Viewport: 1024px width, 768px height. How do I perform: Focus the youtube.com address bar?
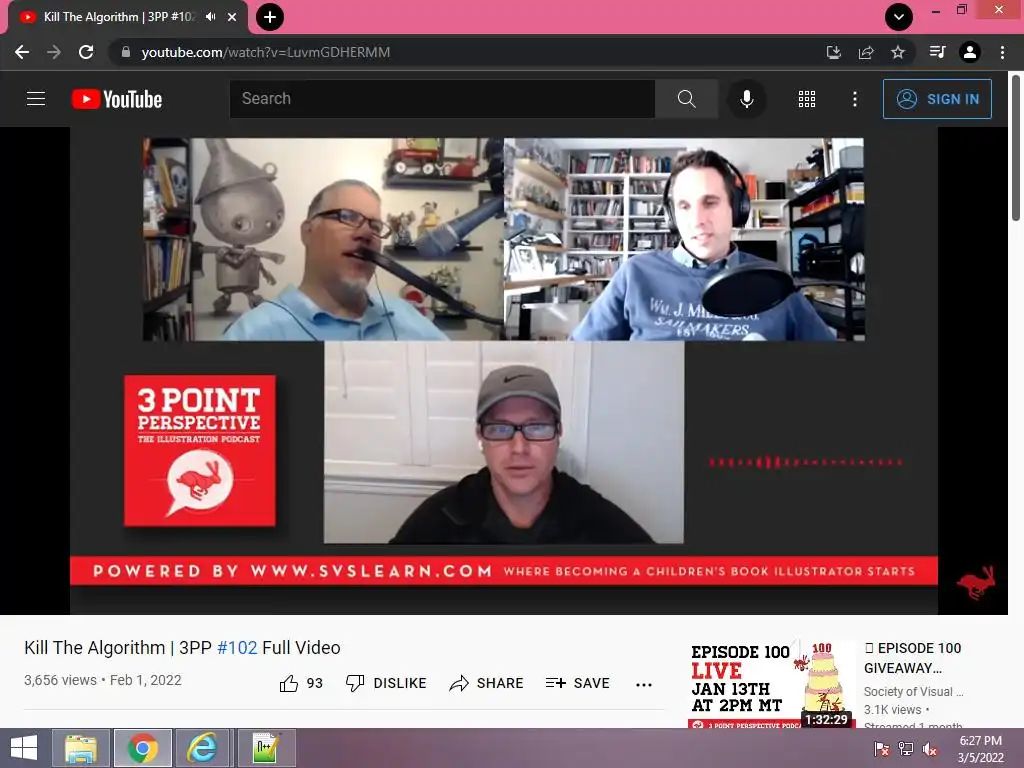[470, 52]
